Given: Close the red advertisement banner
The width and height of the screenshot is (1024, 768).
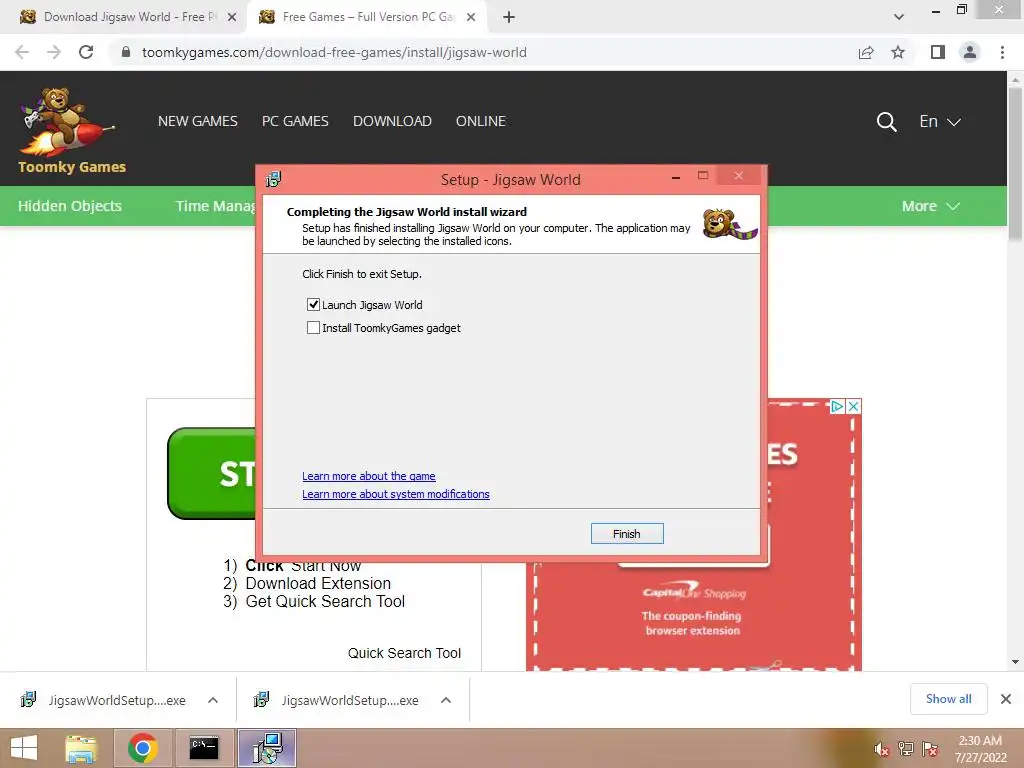Looking at the screenshot, I should [853, 406].
